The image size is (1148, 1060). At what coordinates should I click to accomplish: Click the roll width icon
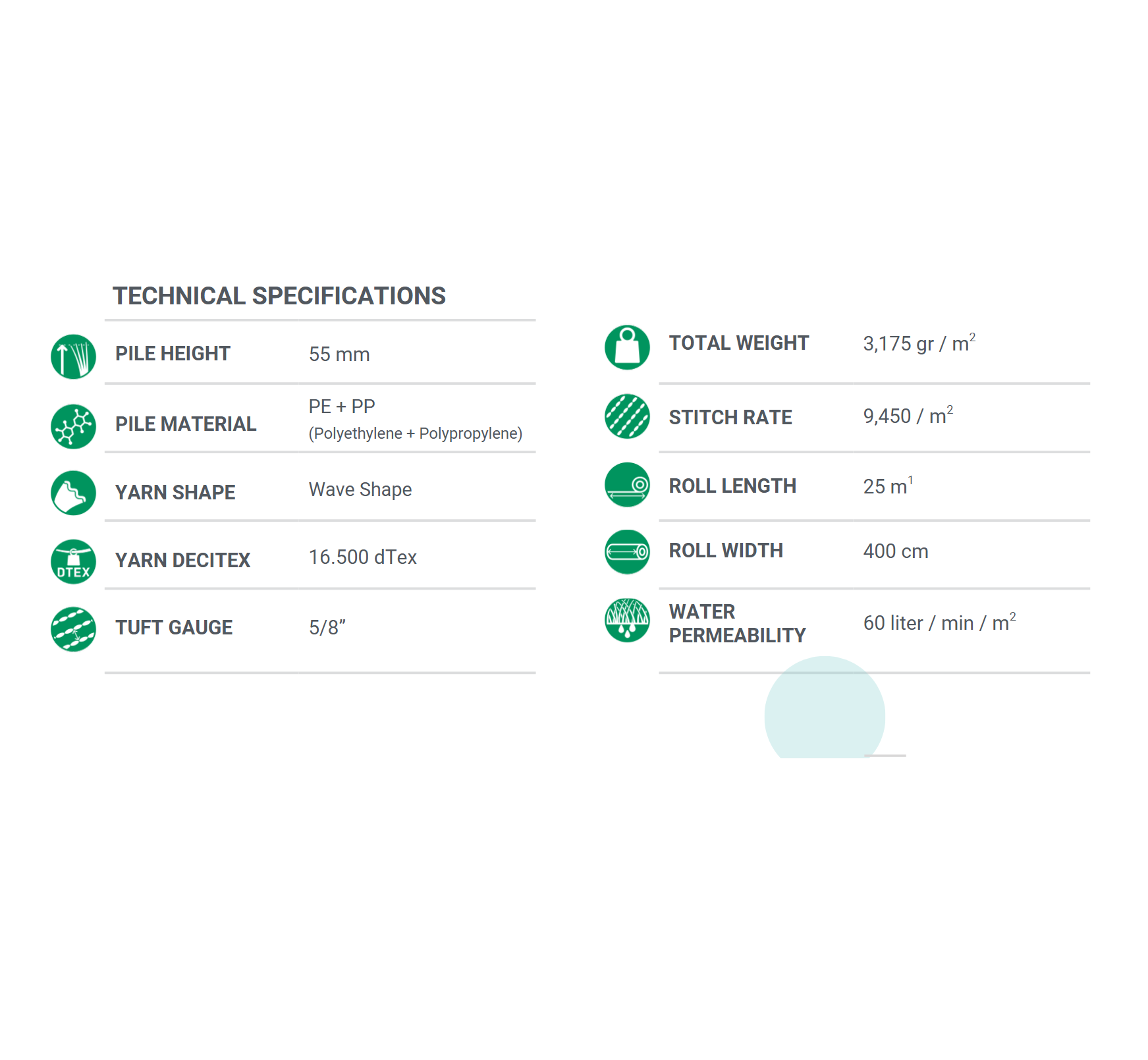[x=627, y=552]
